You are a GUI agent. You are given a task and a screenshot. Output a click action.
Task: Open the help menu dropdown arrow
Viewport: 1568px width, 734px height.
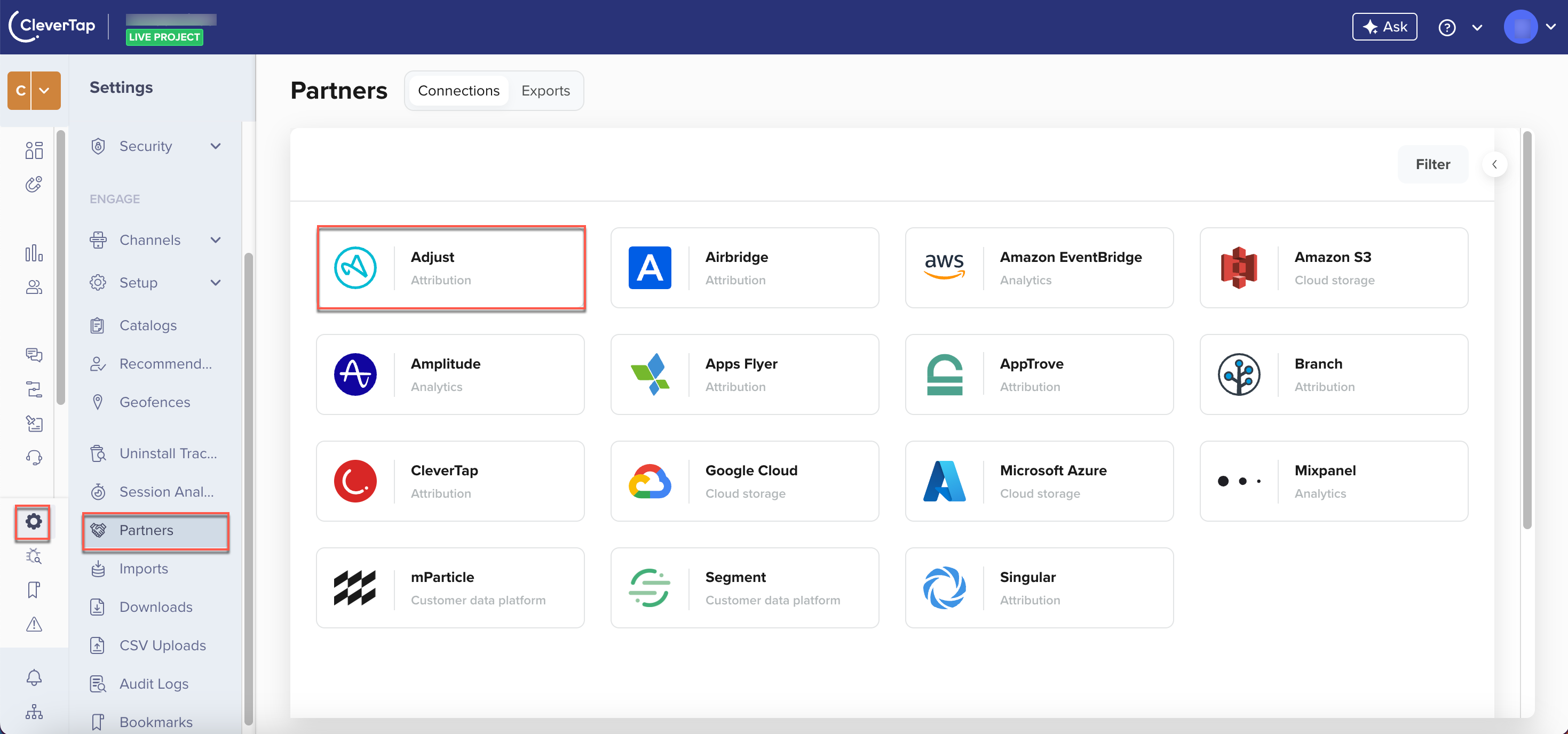(x=1477, y=27)
